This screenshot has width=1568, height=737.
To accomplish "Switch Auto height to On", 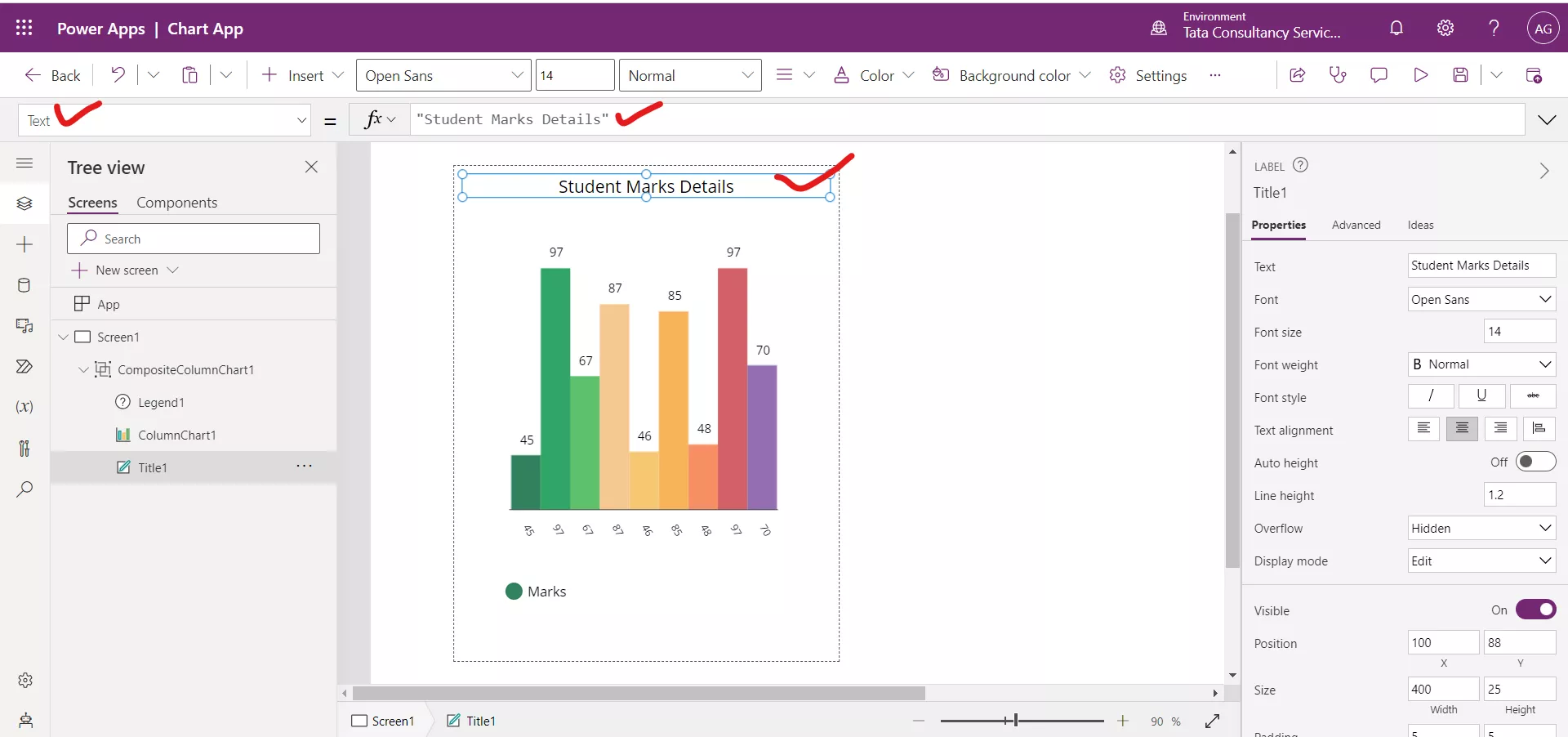I will 1535,462.
